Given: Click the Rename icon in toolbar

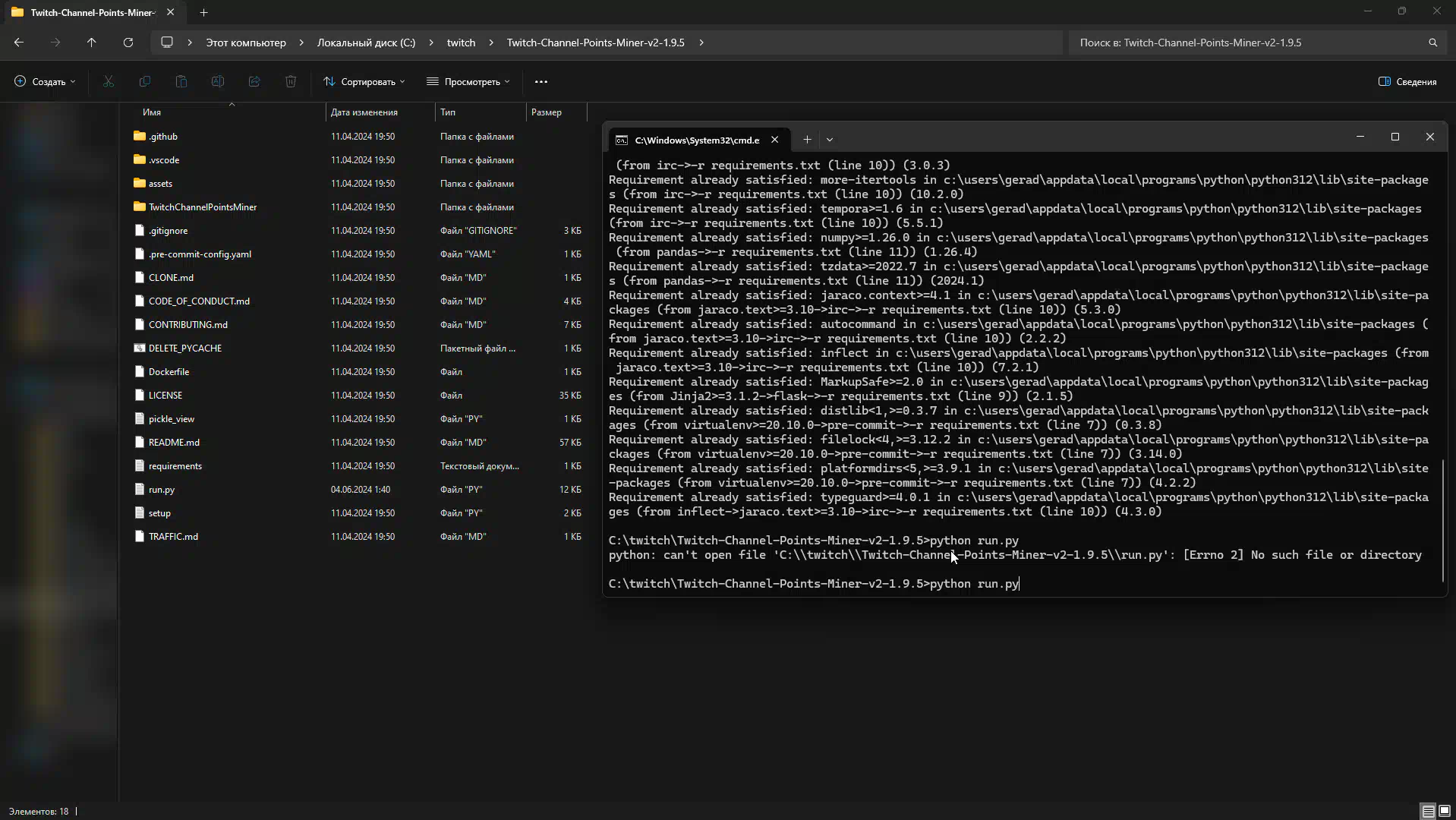Looking at the screenshot, I should (218, 81).
